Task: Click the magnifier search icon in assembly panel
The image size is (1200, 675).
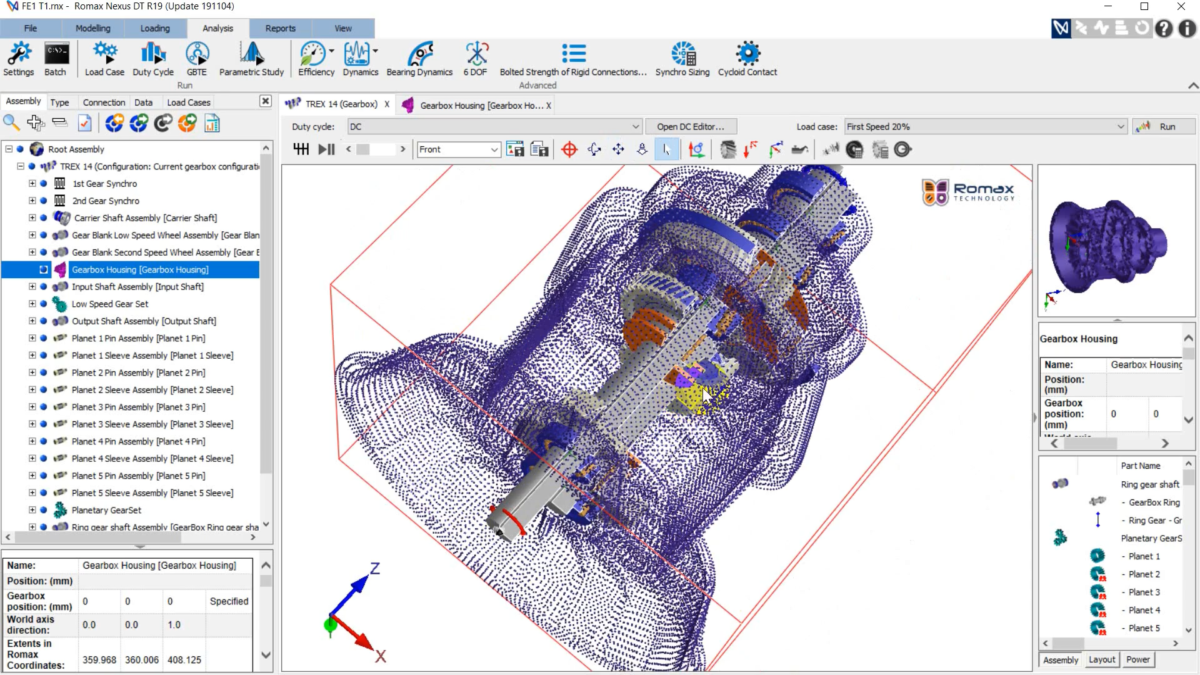Action: 11,123
